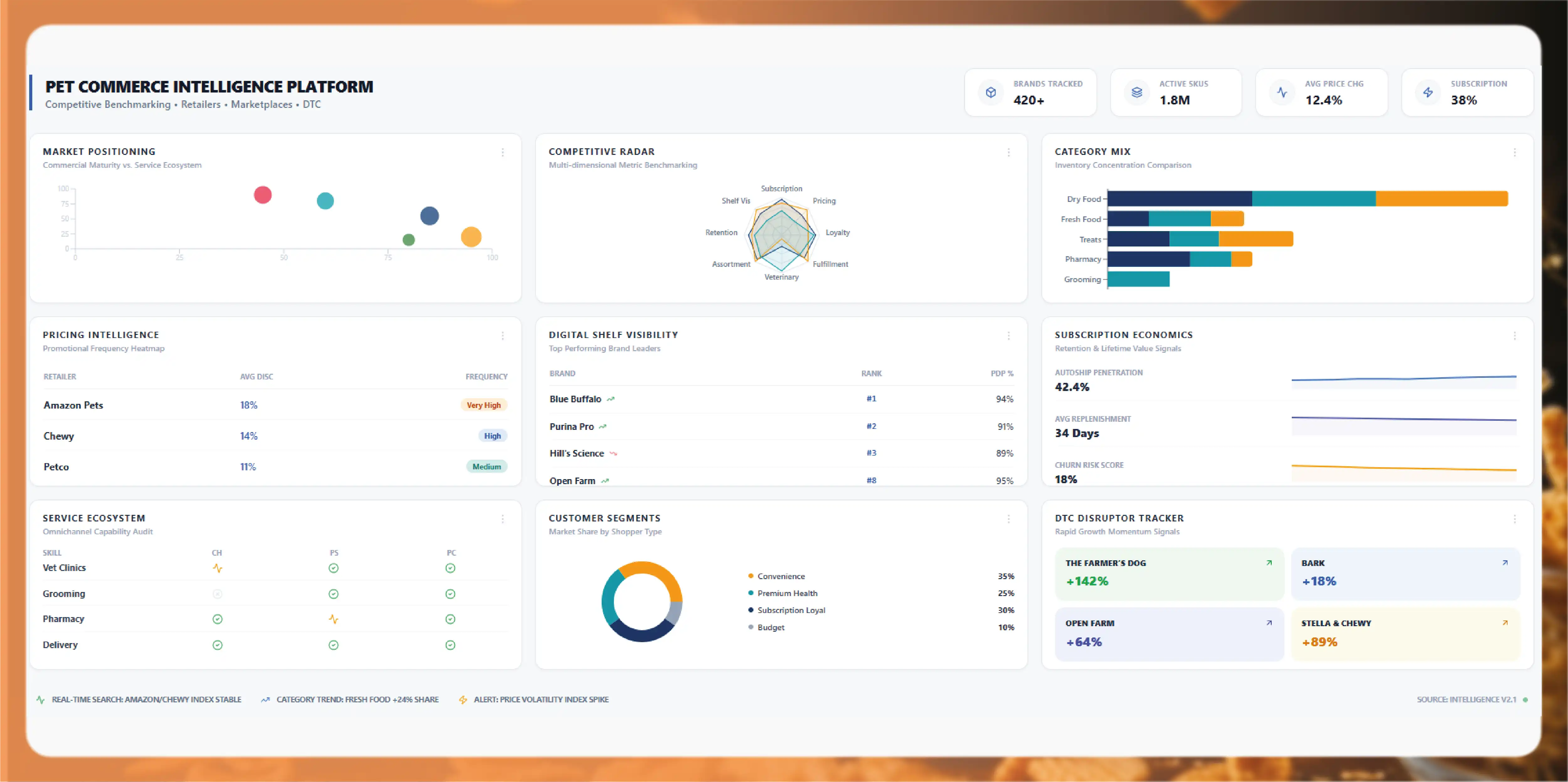Click the orange bubble in Market Positioning chart
Screen dimensions: 1568x782
point(471,237)
